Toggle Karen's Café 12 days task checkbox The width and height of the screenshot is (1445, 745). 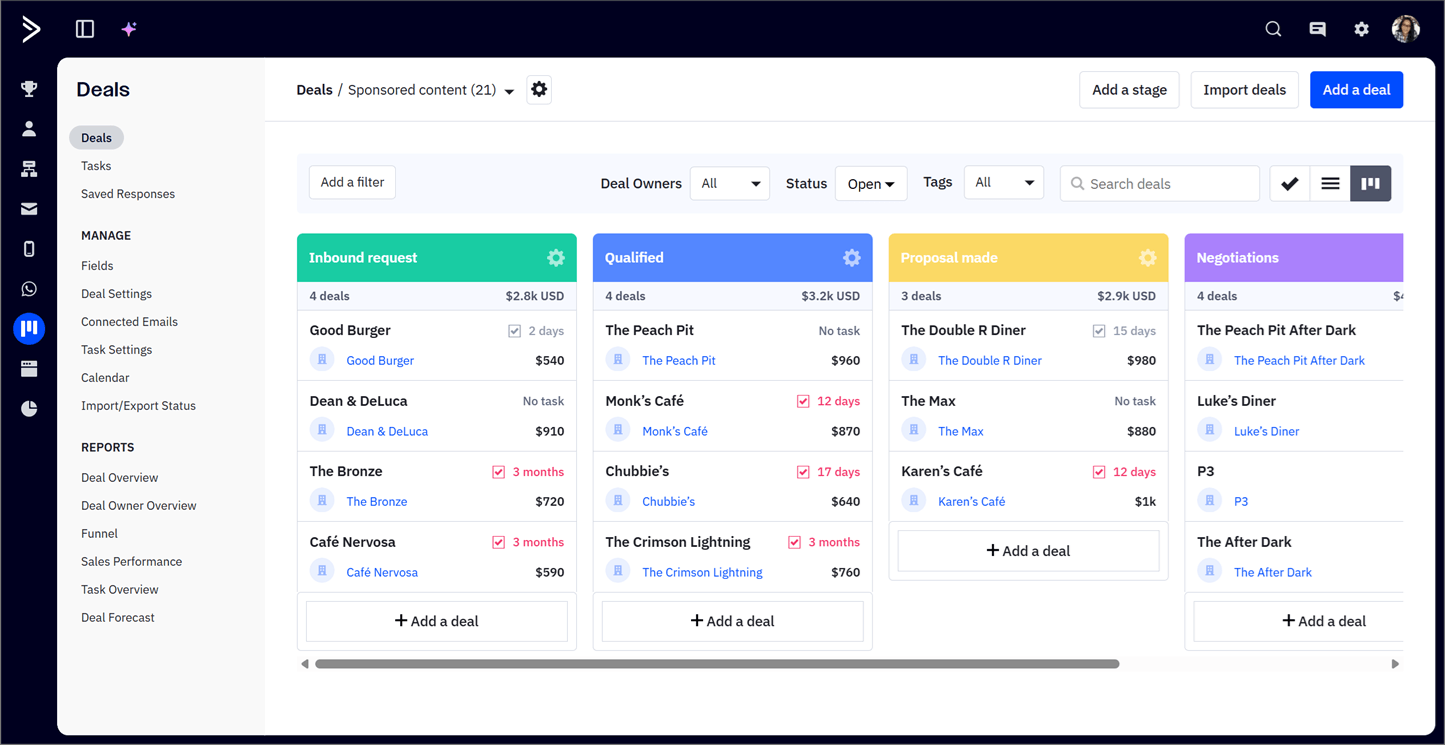point(1099,472)
